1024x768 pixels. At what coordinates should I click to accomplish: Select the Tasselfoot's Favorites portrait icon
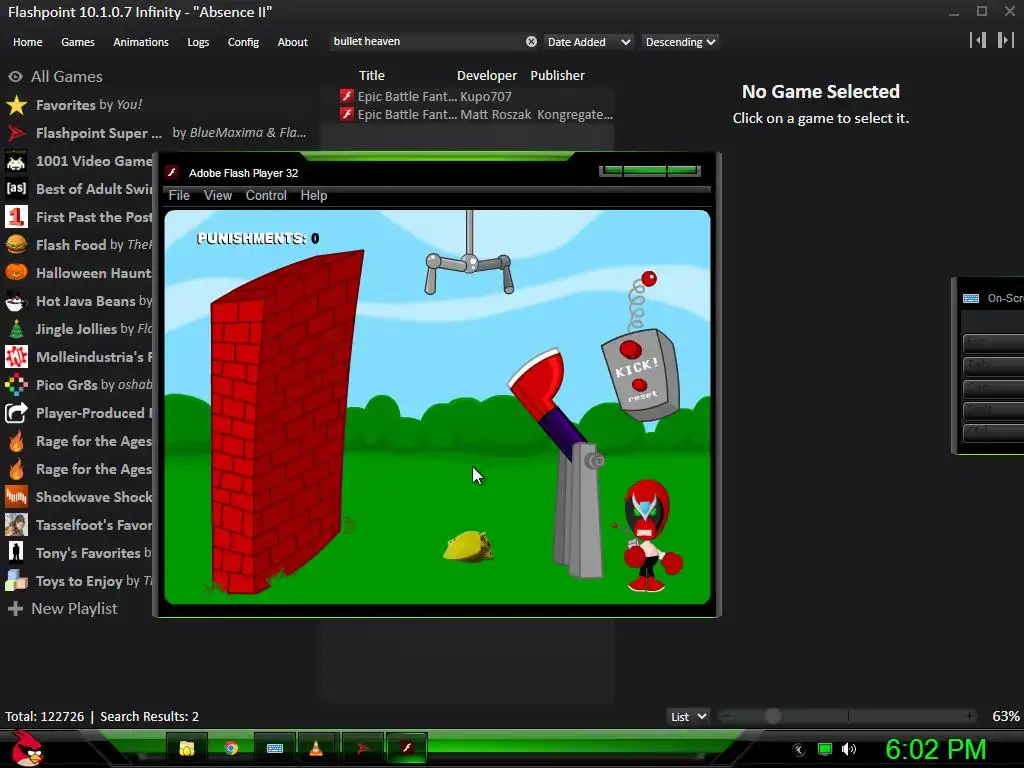pos(16,525)
